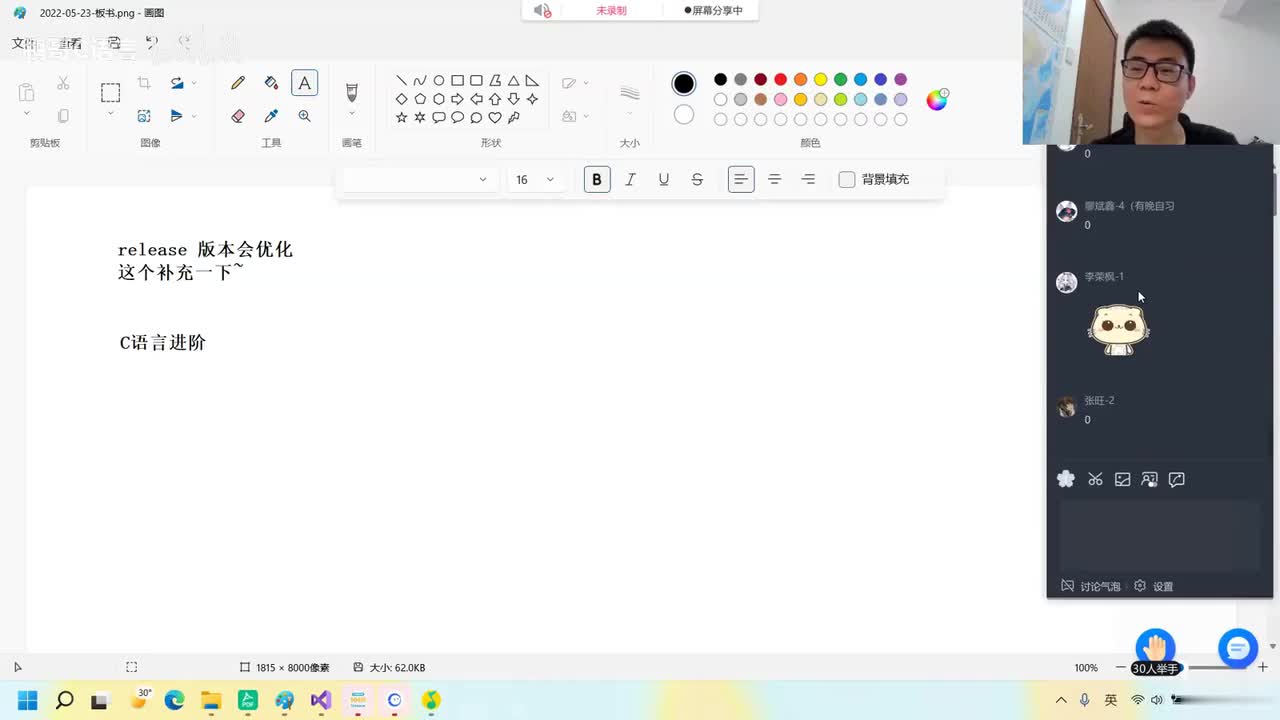Select the Fill bucket tool
The image size is (1280, 720).
tap(271, 83)
